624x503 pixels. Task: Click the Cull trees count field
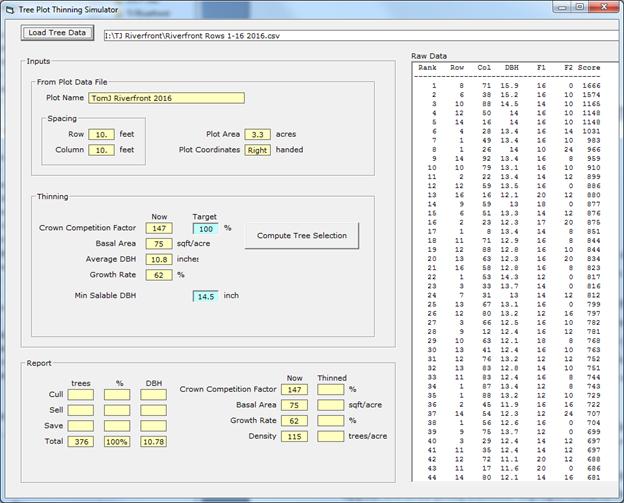(81, 395)
